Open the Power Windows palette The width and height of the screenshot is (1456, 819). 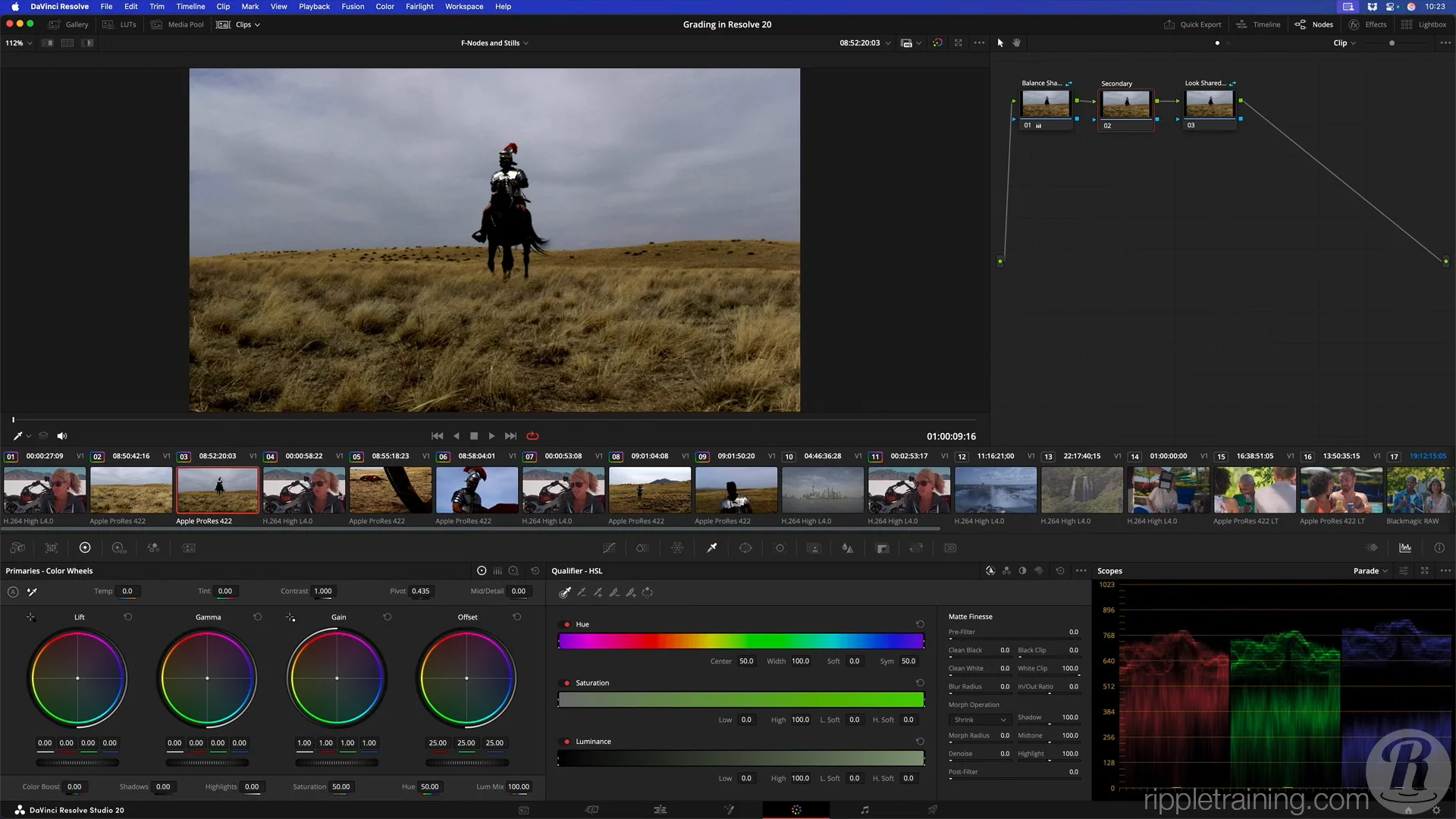tap(745, 548)
